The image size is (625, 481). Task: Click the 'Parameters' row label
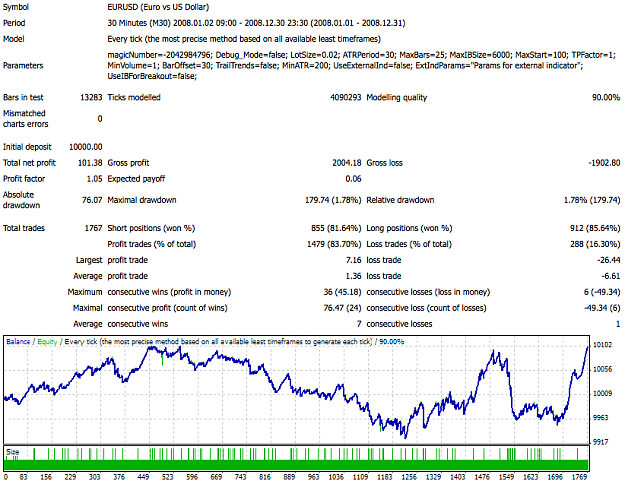[x=23, y=65]
